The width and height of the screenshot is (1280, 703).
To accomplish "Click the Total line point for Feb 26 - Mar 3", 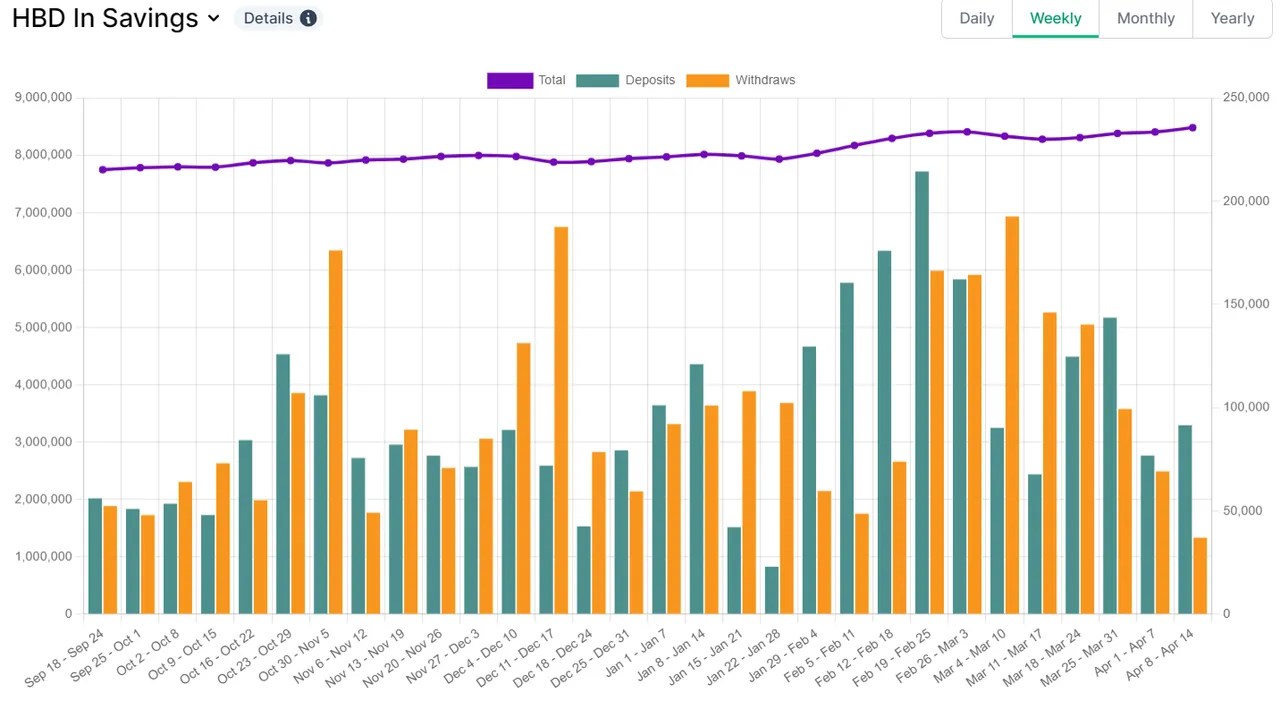I will (967, 132).
